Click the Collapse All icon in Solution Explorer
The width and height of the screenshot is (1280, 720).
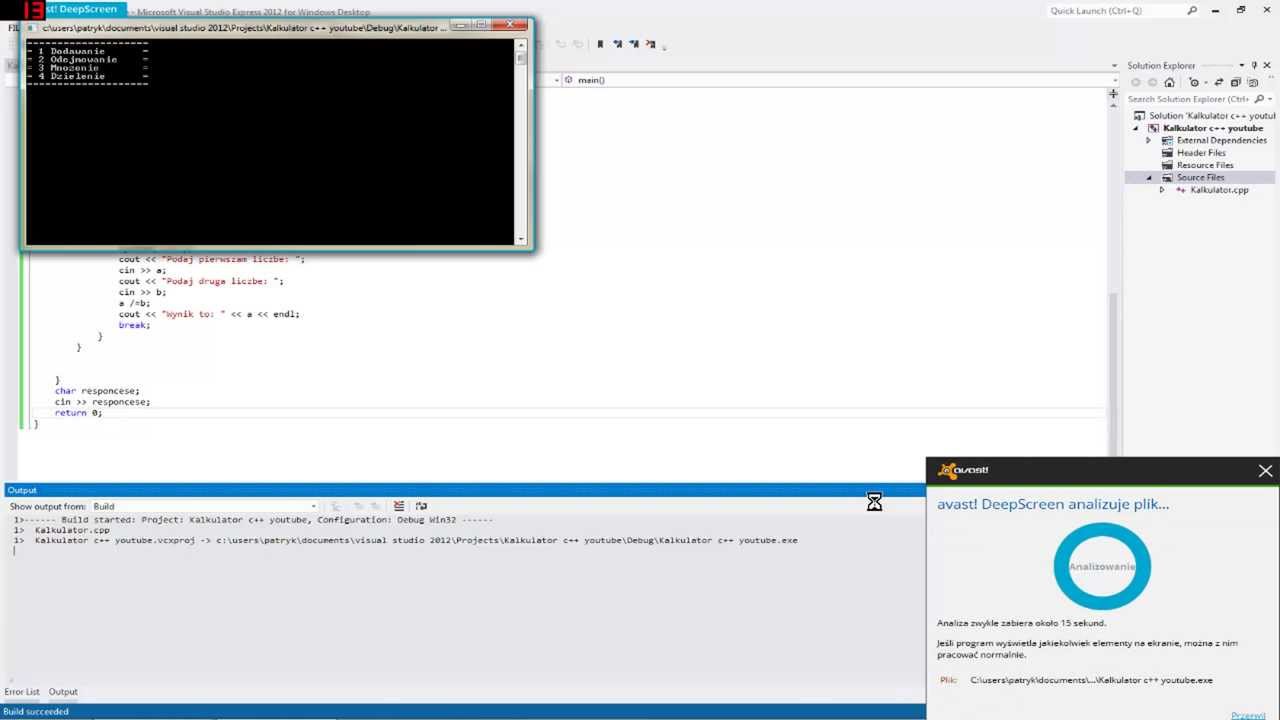(1236, 83)
